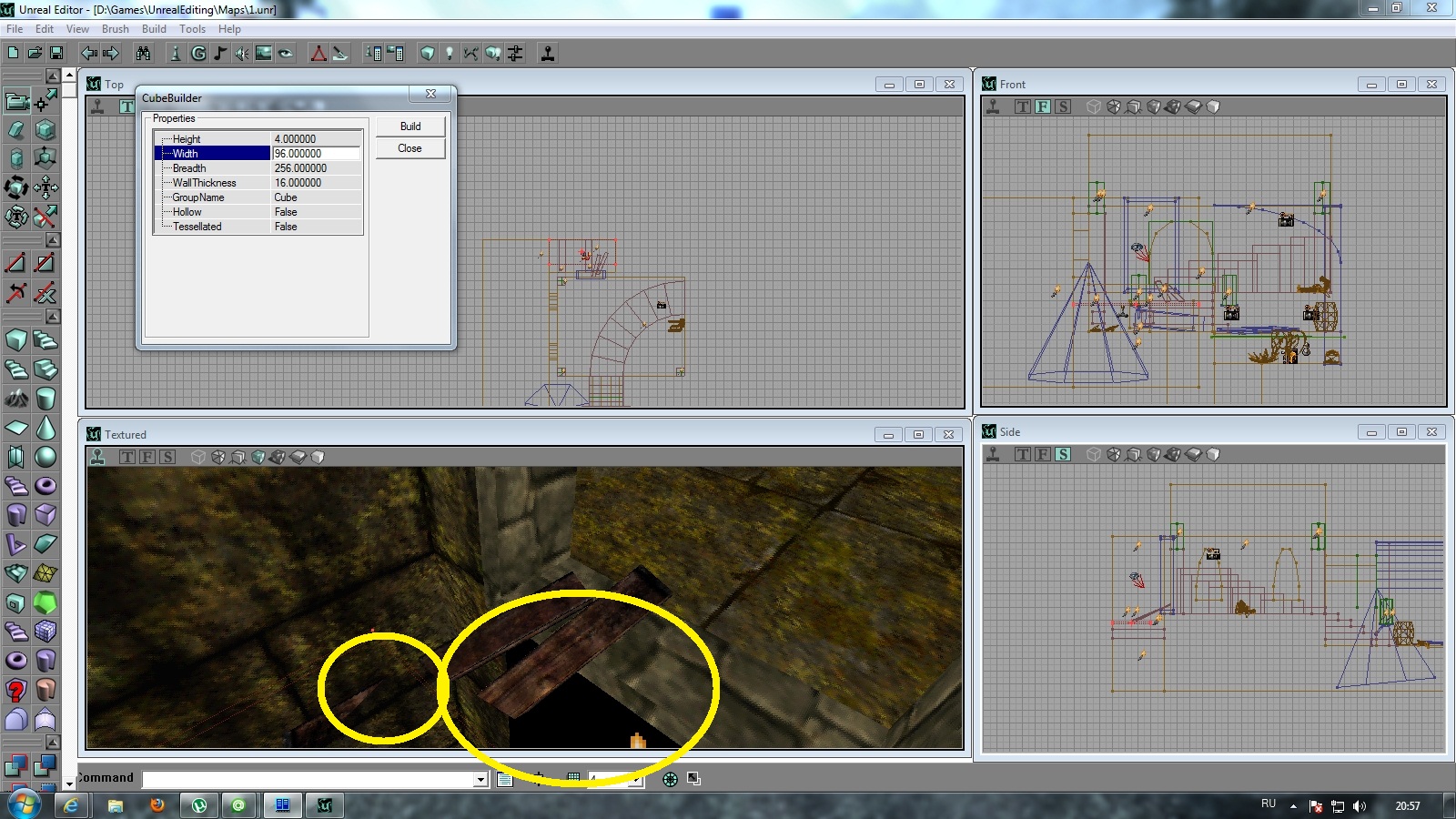Open search with binoculars icon
The height and width of the screenshot is (819, 1456).
coord(144,54)
